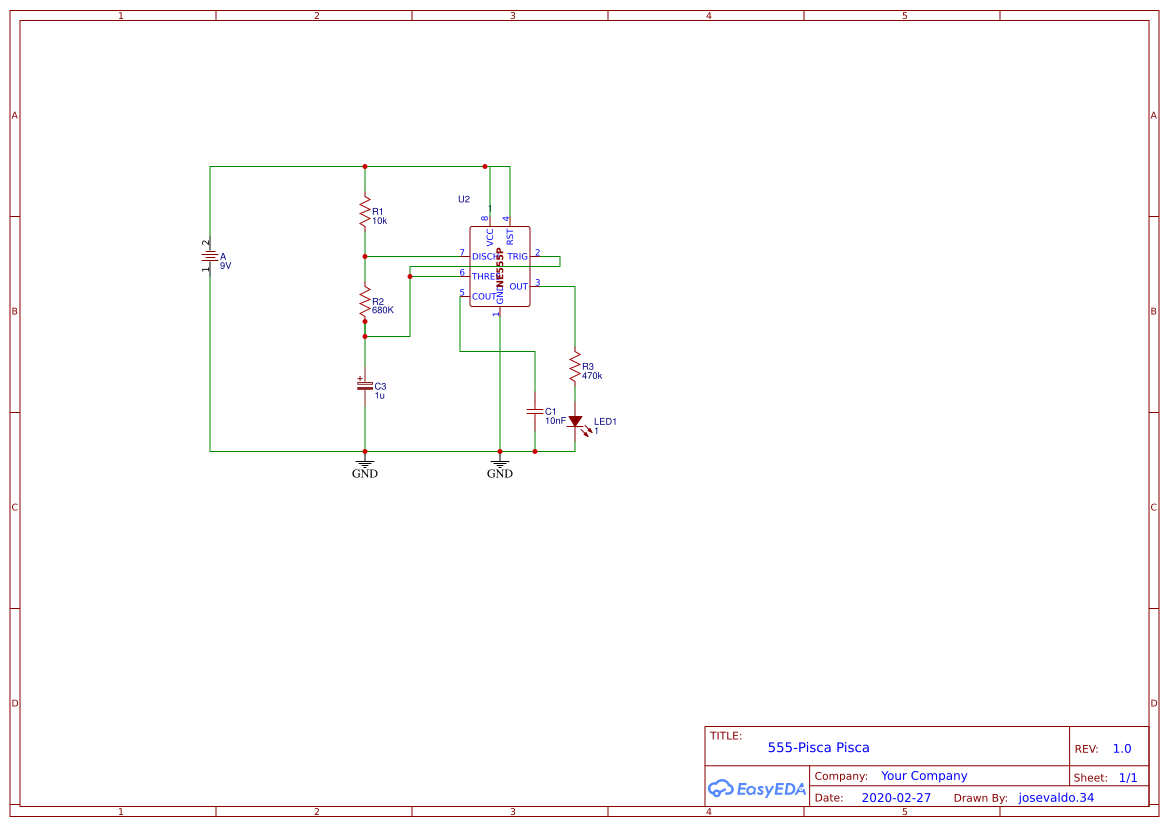The height and width of the screenshot is (827, 1169).
Task: Click the title text 555-Pisca Pisca
Action: 820,747
